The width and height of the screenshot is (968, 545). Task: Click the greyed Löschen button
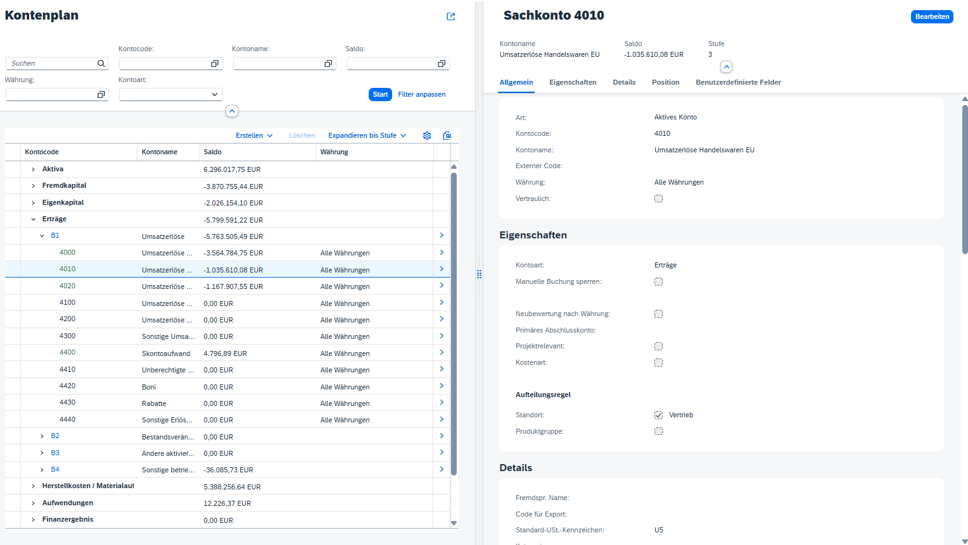pyautogui.click(x=302, y=135)
